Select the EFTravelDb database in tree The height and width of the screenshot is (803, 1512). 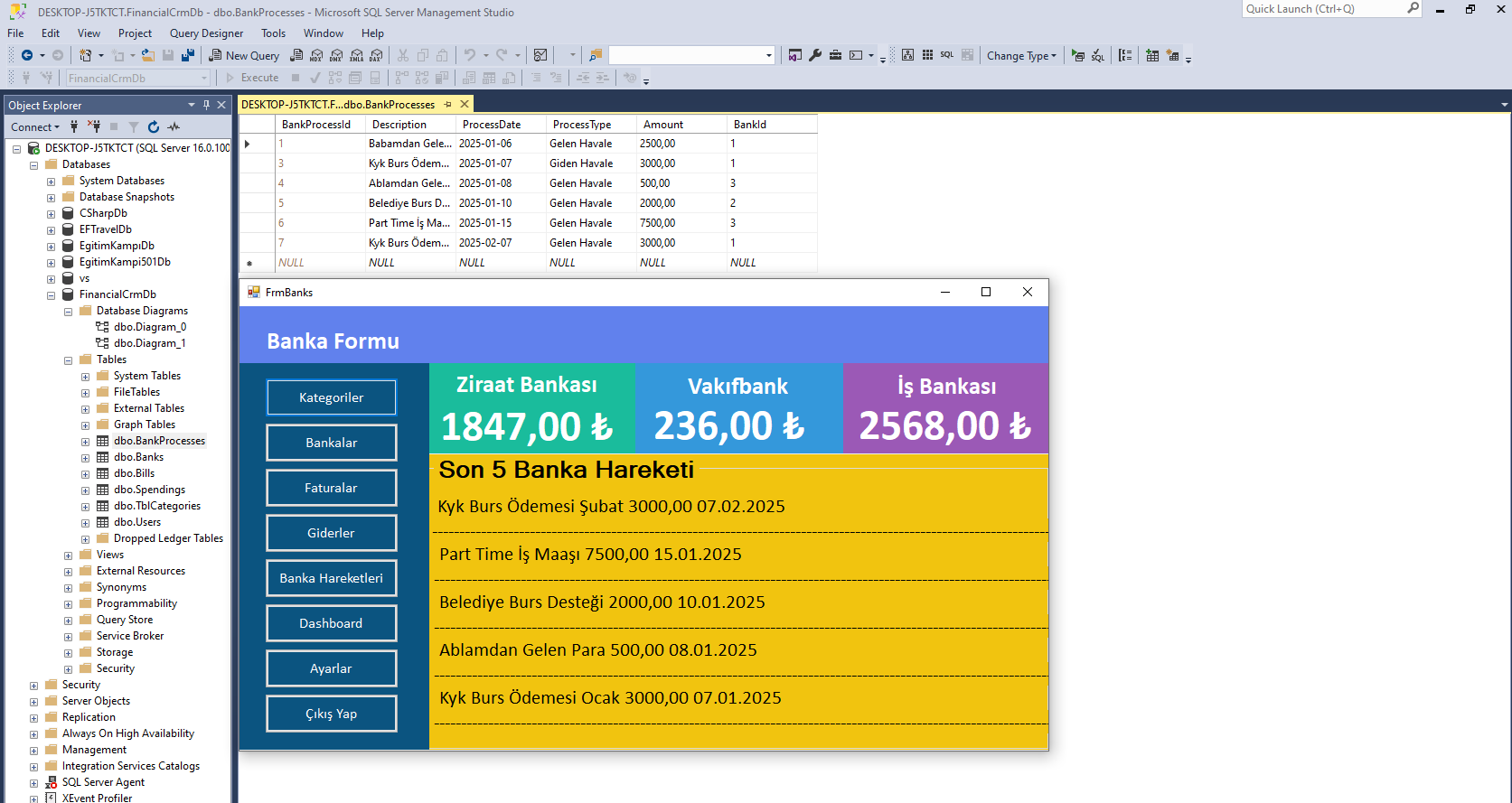pyautogui.click(x=106, y=229)
